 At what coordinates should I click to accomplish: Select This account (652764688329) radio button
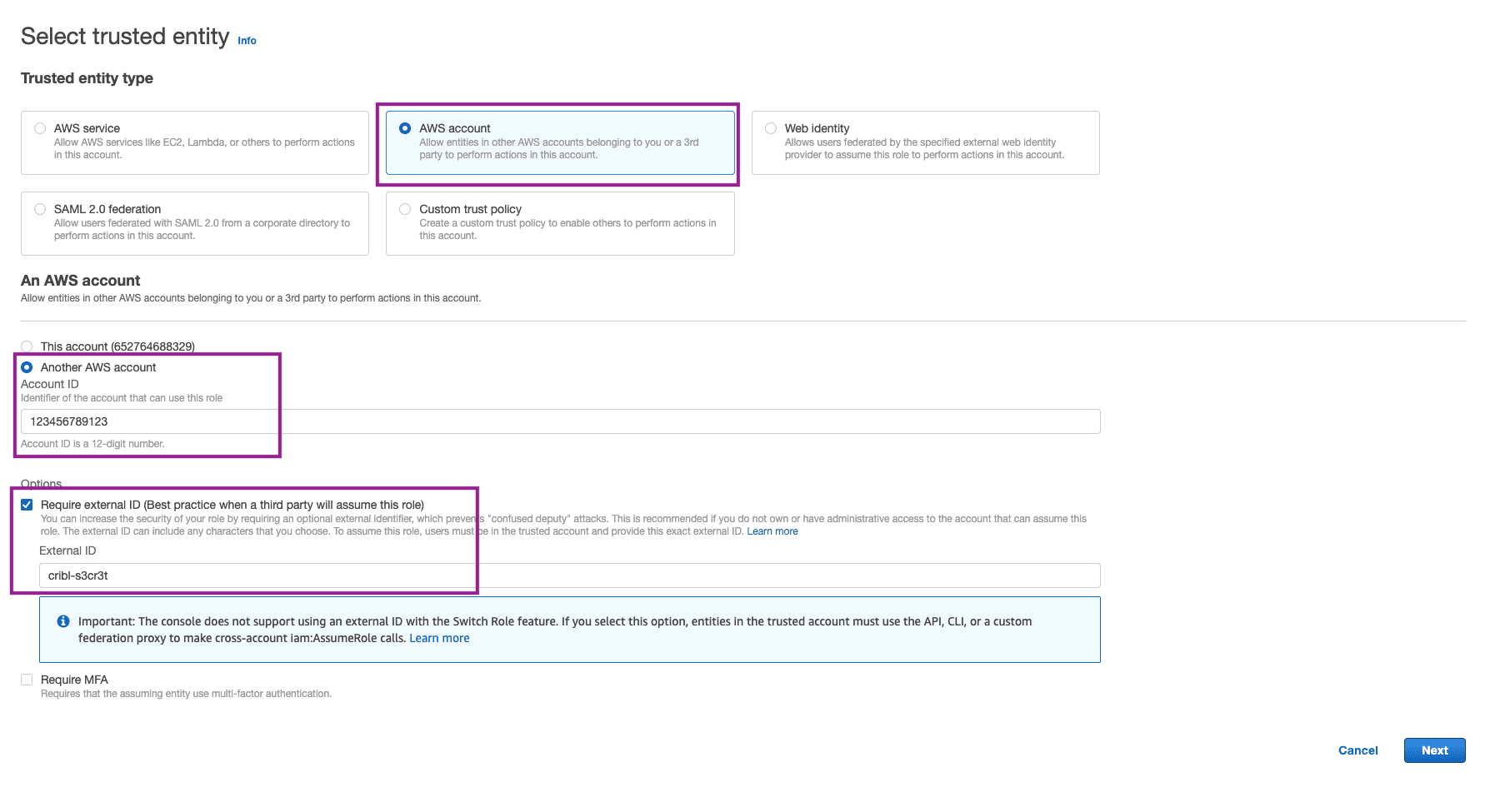[x=27, y=346]
